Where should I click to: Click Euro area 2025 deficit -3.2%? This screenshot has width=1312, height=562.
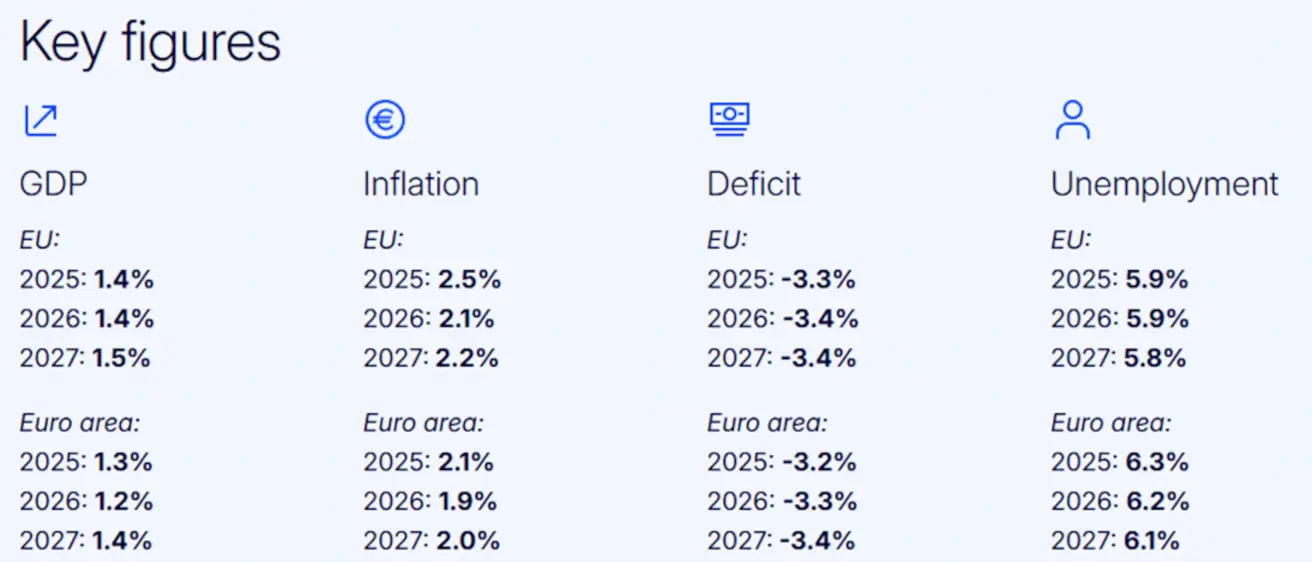click(x=817, y=462)
